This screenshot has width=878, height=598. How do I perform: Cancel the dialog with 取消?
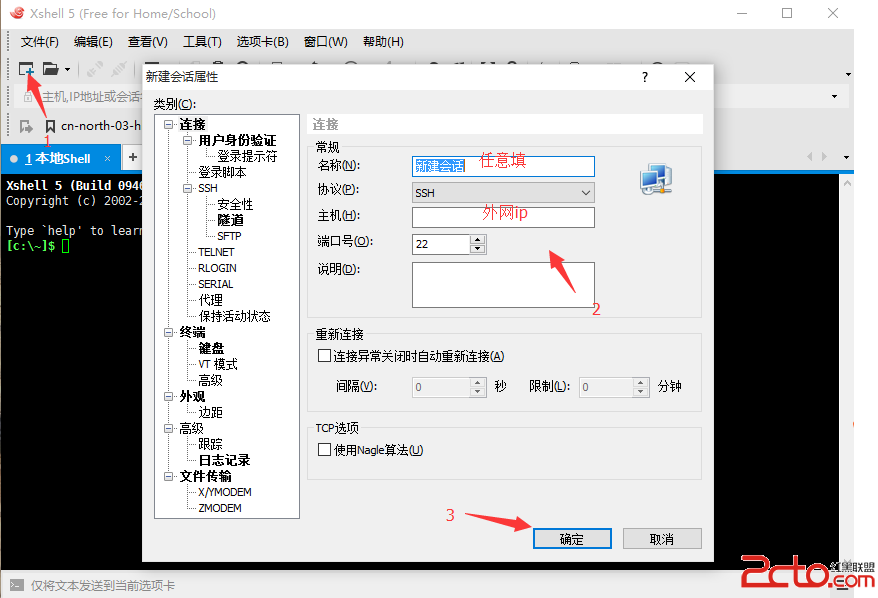(662, 539)
